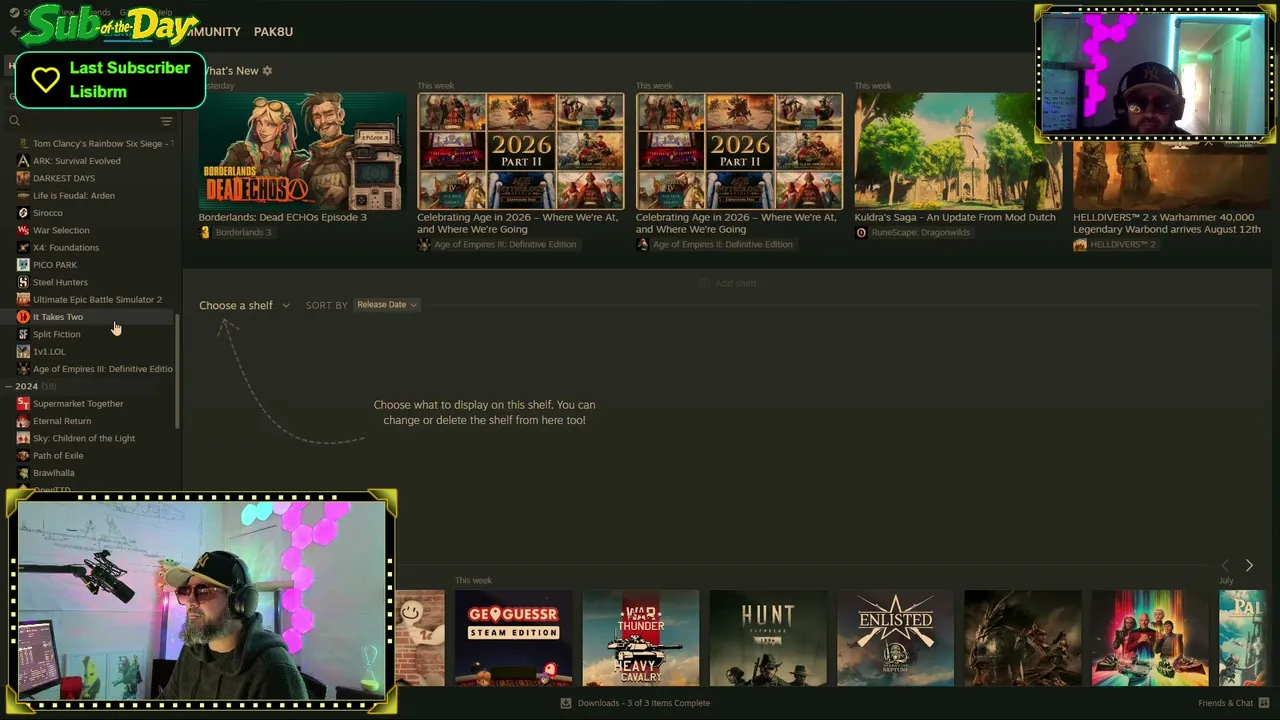Open the Choose a shelf dropdown

[x=244, y=305]
